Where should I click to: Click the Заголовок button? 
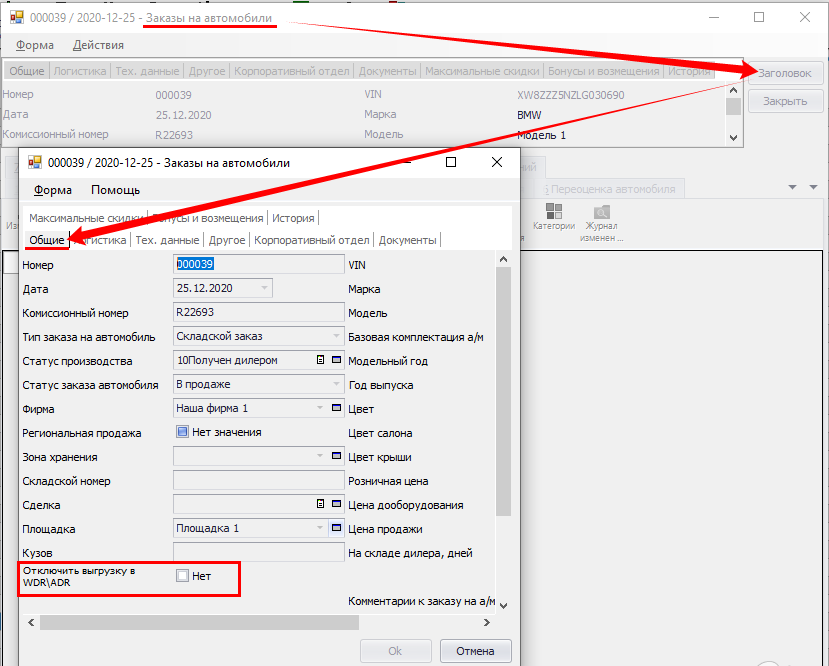click(x=785, y=73)
